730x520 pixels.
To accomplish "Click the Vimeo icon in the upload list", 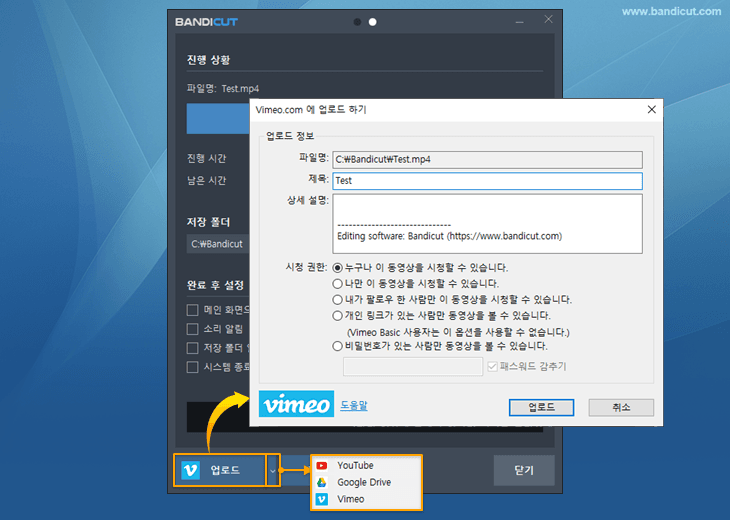I will coord(322,499).
